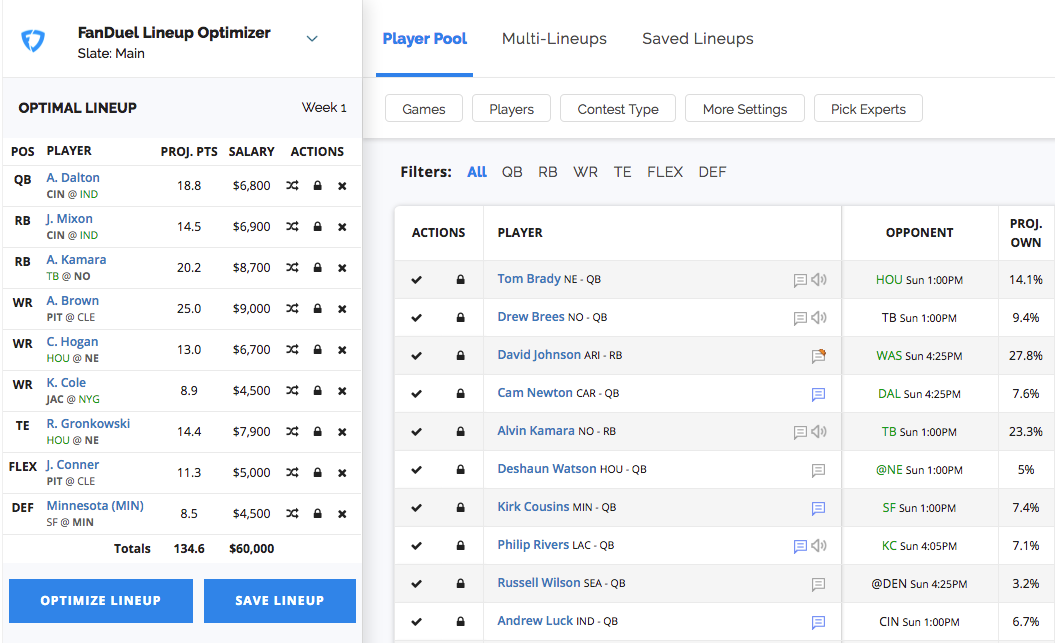
Task: Remove Minnesota defense from the lineup
Action: coord(342,515)
